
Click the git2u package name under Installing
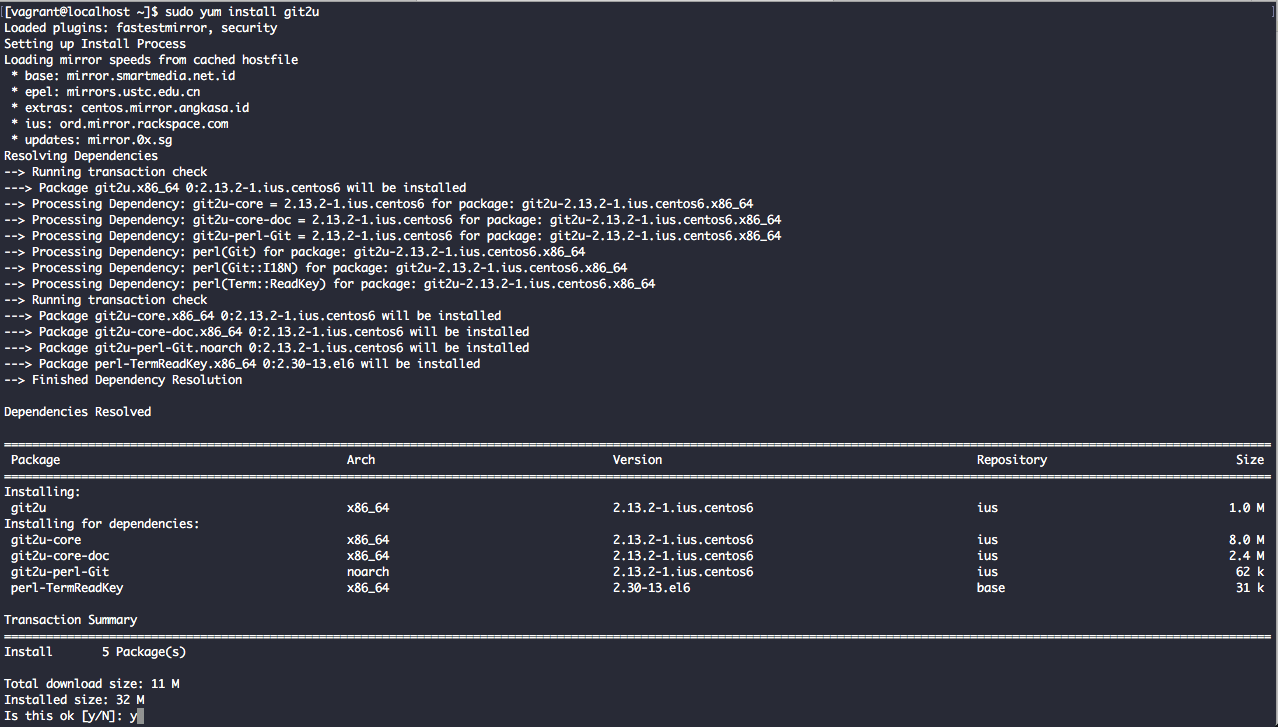click(x=27, y=507)
